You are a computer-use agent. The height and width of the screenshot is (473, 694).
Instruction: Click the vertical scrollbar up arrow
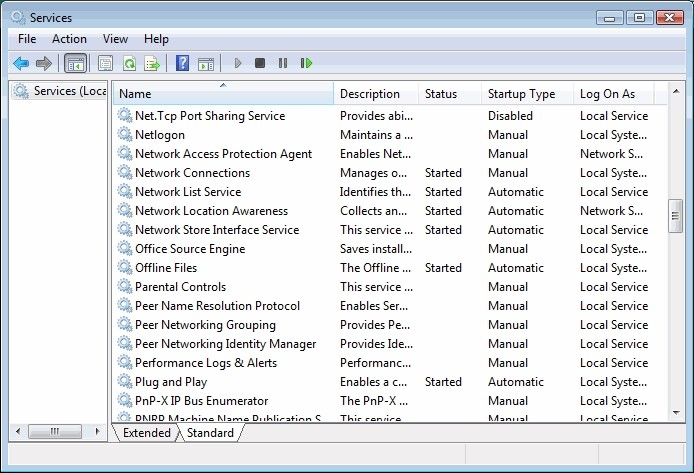pyautogui.click(x=676, y=91)
